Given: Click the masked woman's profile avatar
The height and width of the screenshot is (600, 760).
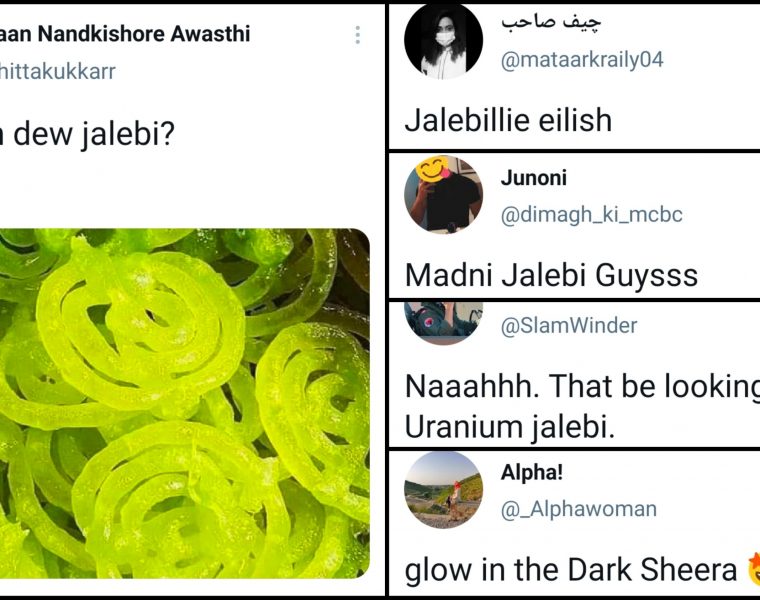Looking at the screenshot, I should (x=443, y=41).
